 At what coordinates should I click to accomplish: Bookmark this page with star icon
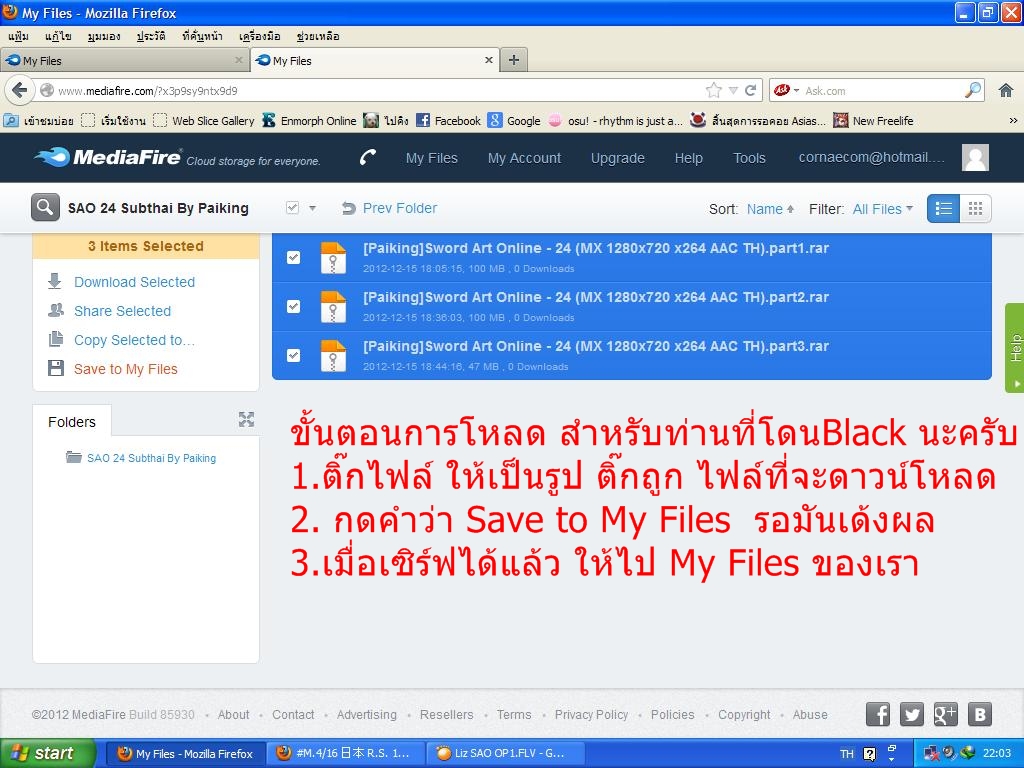coord(714,90)
